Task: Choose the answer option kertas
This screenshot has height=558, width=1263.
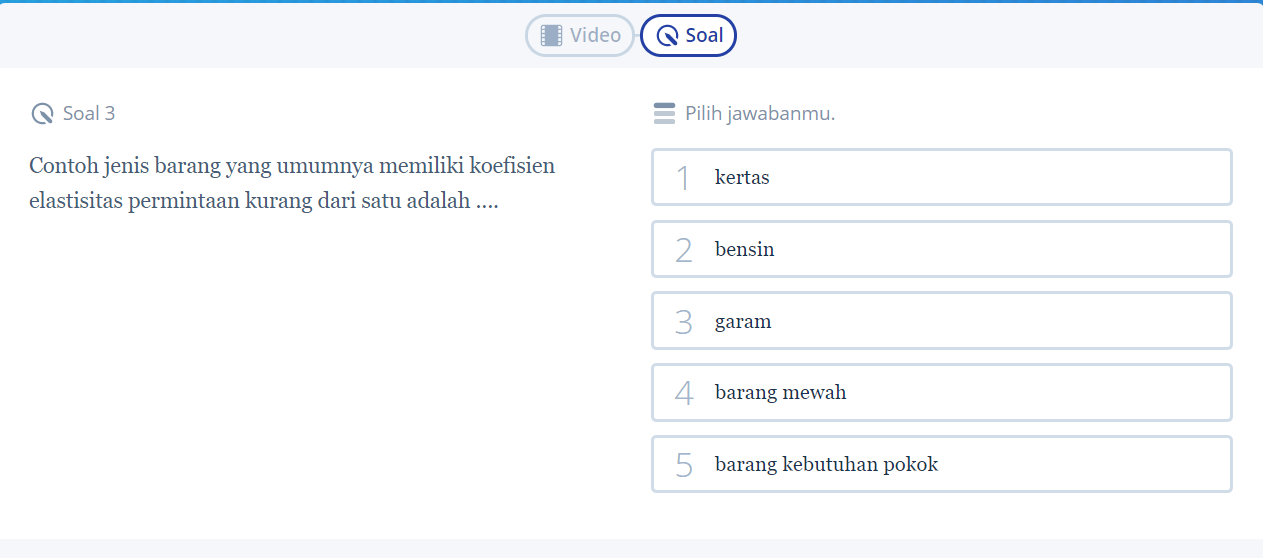Action: [941, 178]
